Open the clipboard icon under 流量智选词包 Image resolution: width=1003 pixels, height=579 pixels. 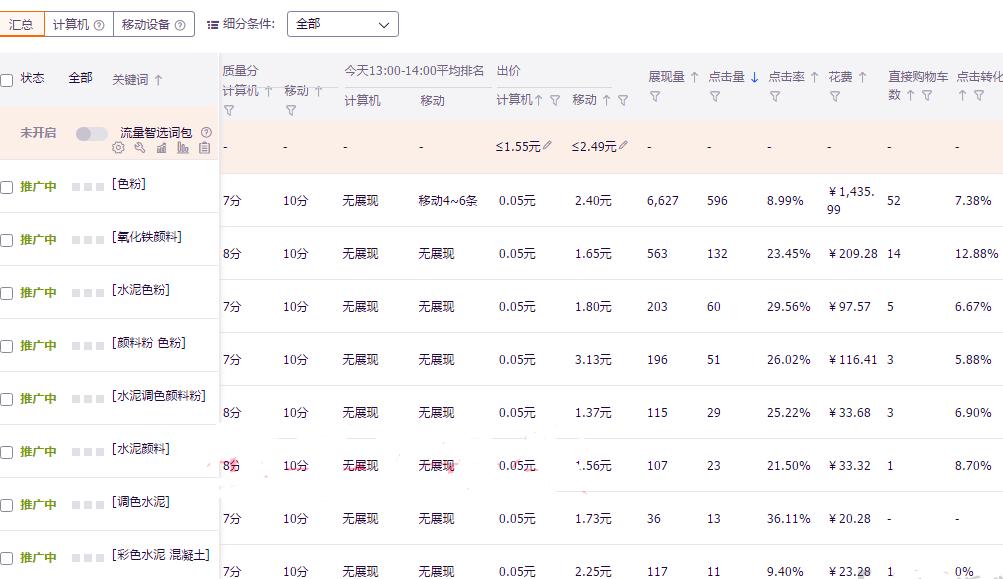click(x=204, y=148)
